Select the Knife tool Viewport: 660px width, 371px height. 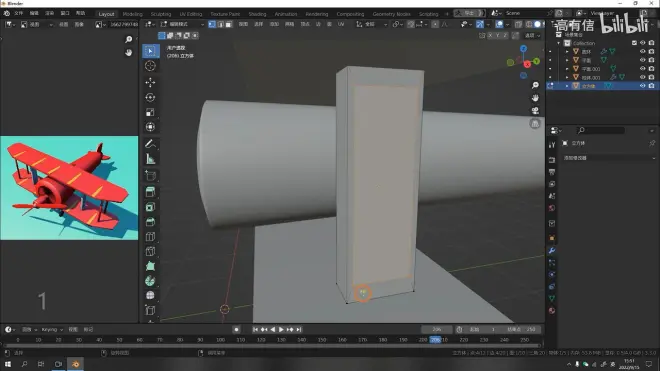tap(150, 251)
